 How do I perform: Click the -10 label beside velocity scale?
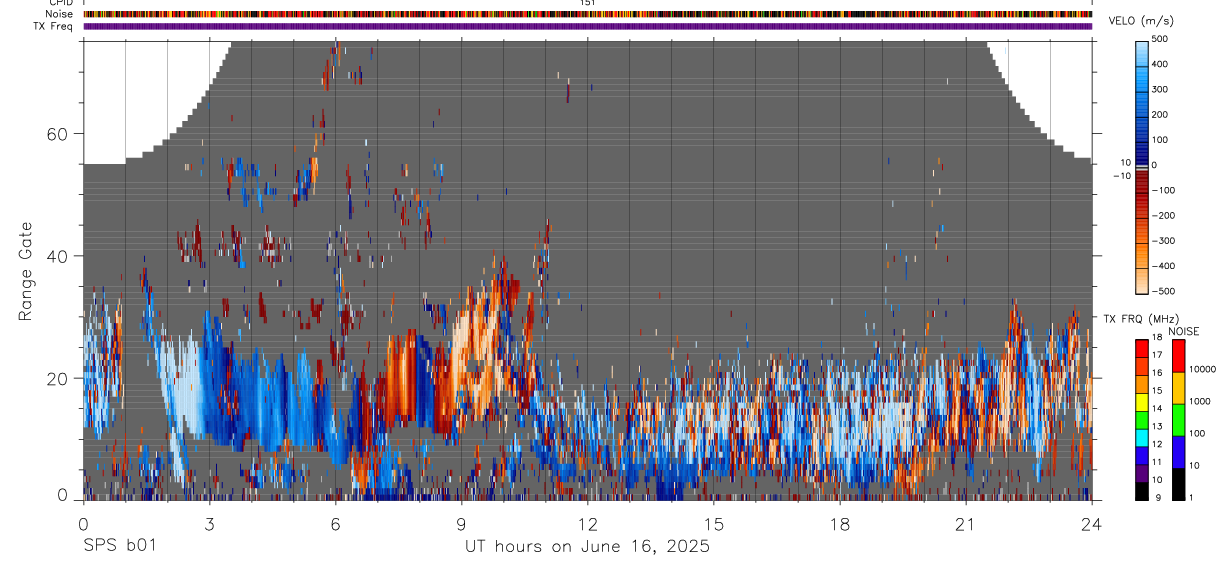tap(1121, 176)
